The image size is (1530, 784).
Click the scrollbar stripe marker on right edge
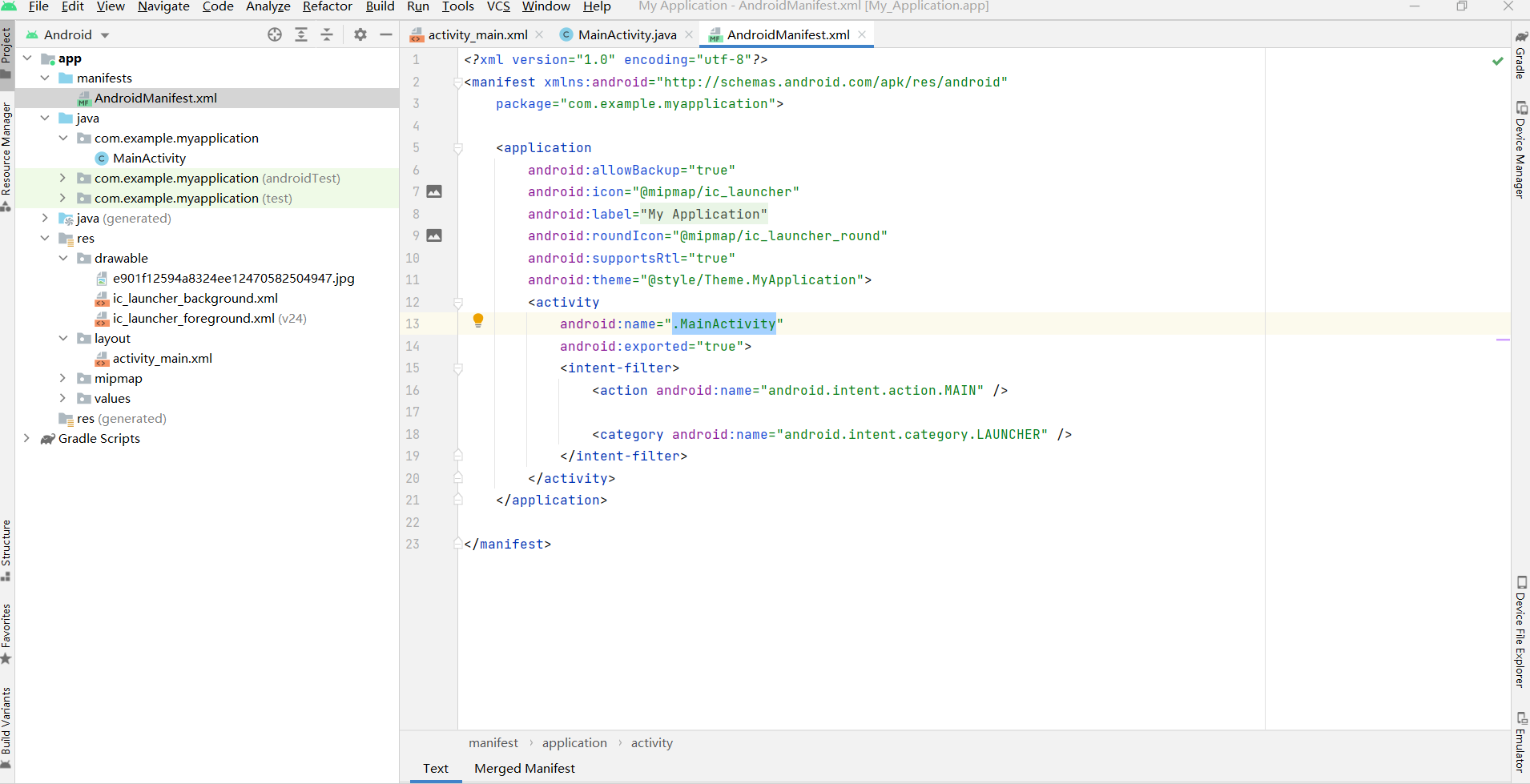(x=1503, y=340)
